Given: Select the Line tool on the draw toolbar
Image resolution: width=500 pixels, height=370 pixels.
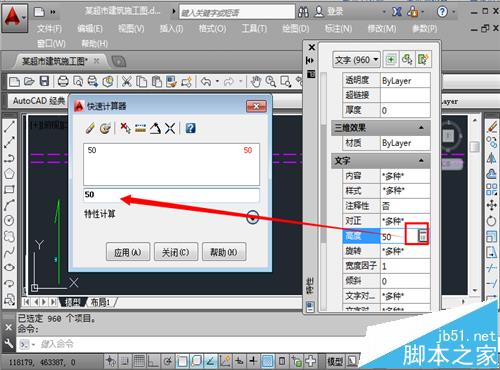Looking at the screenshot, I should (x=9, y=127).
